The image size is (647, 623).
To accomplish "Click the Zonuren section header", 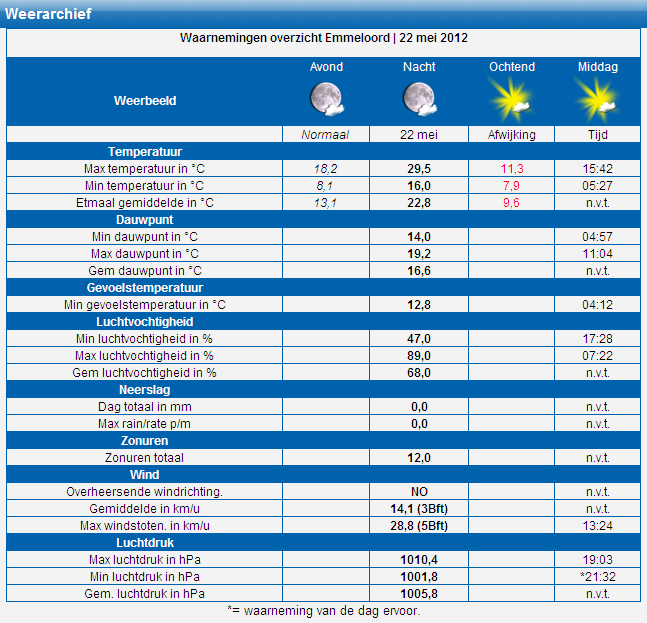I will click(x=144, y=441).
